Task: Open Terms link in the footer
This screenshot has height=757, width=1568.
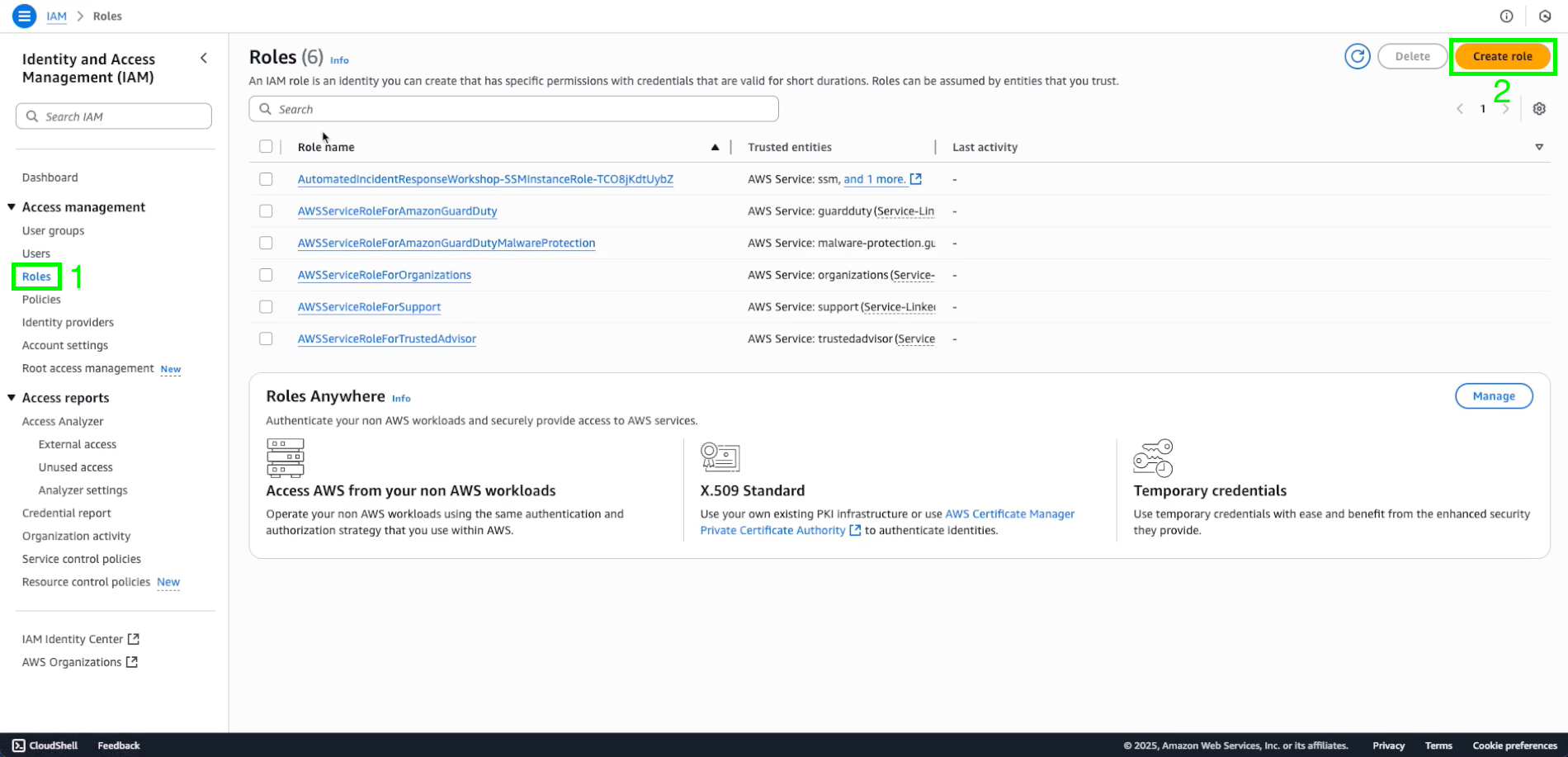Action: [x=1438, y=745]
